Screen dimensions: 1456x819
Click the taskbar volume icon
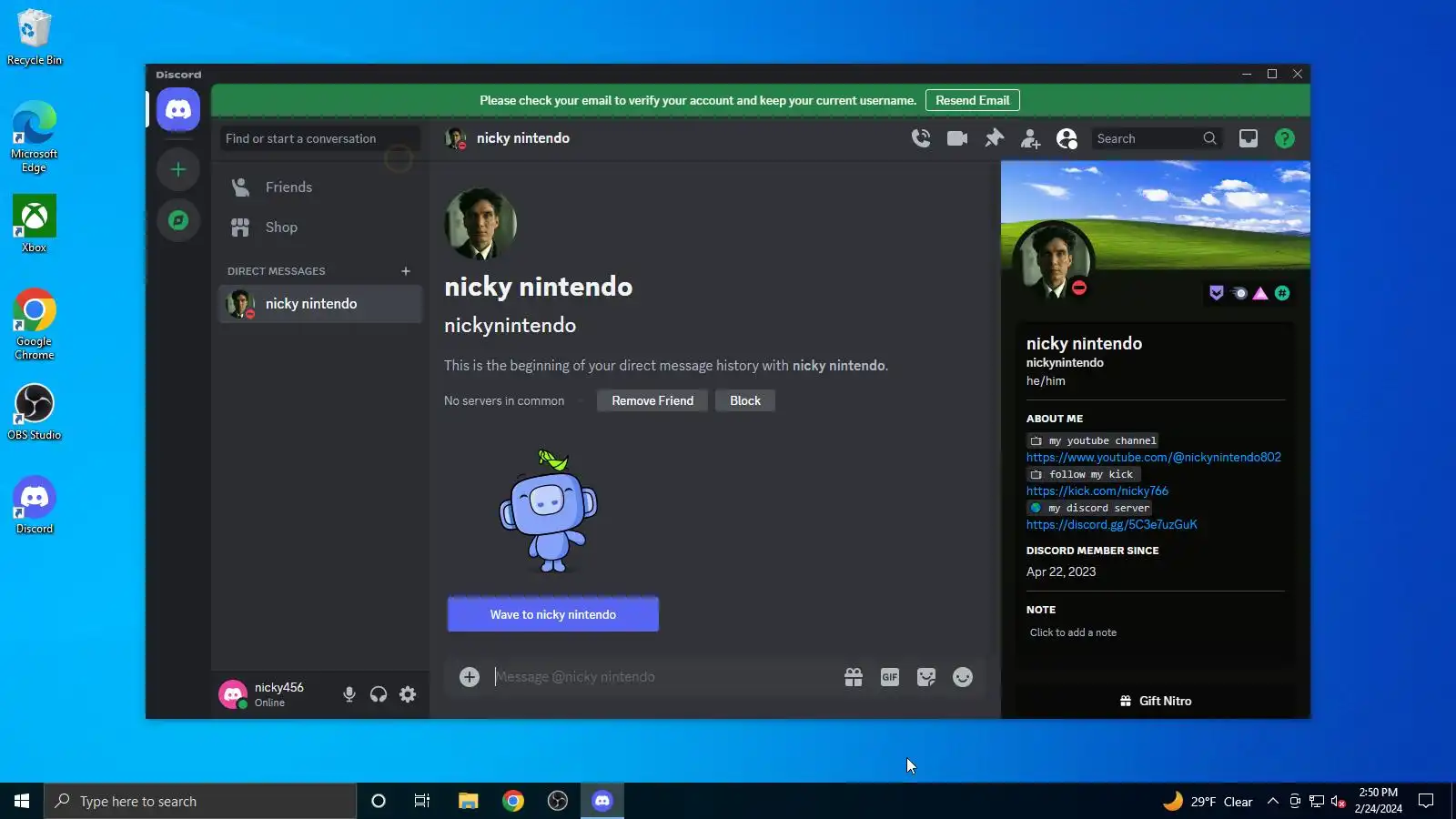point(1339,801)
